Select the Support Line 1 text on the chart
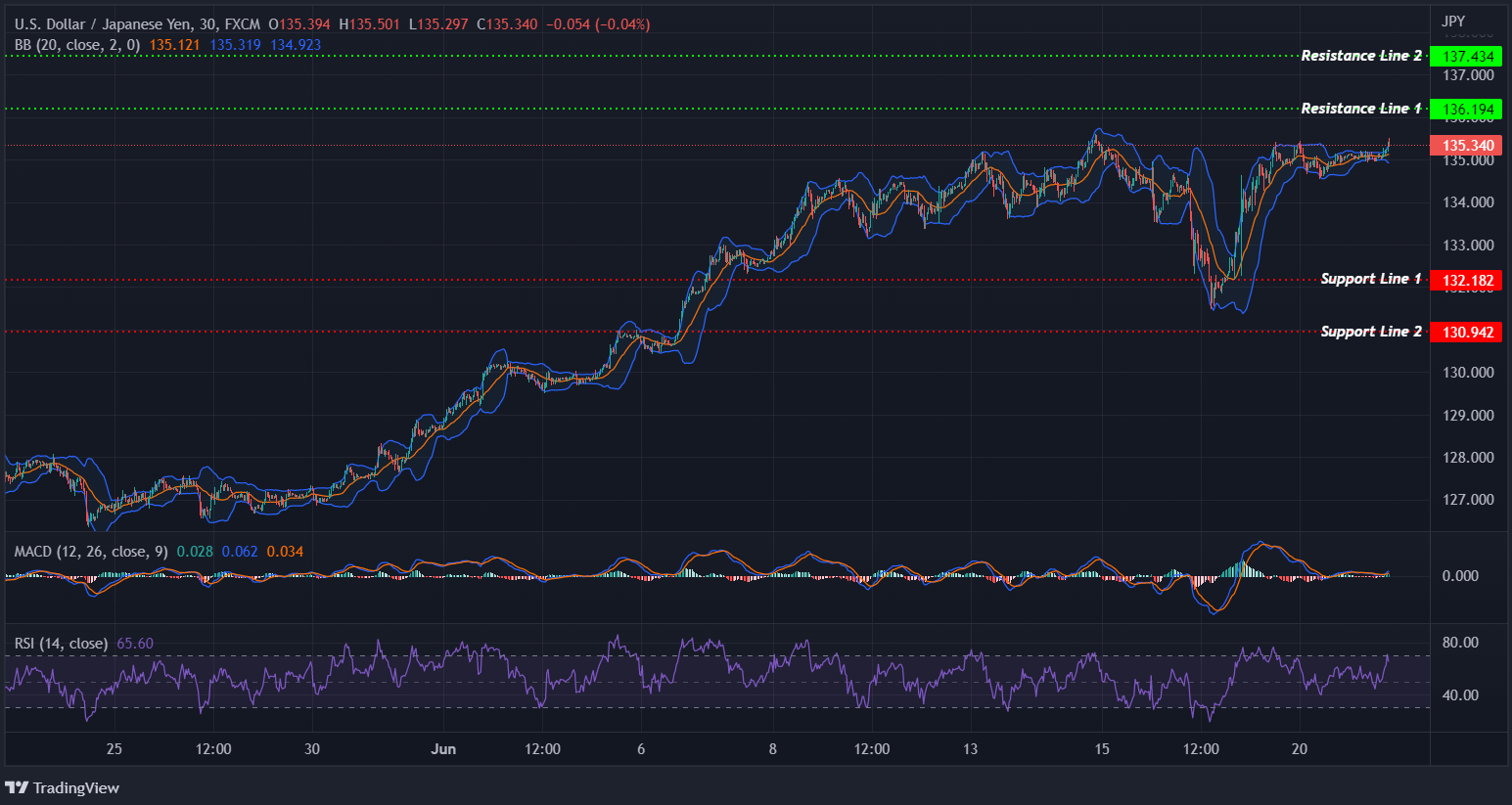 pyautogui.click(x=1370, y=279)
